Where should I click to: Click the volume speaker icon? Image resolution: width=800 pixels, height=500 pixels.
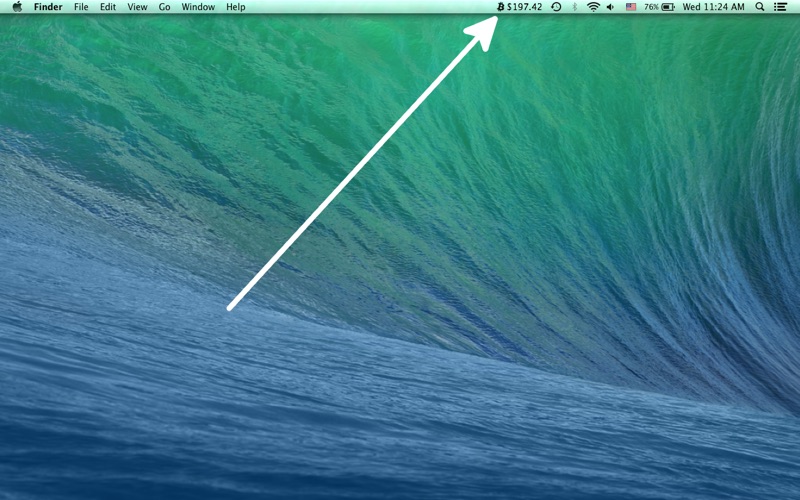611,7
